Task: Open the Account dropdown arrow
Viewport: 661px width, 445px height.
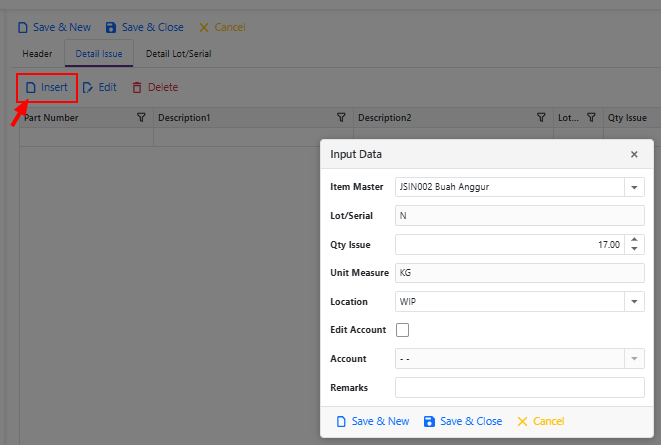Action: coord(634,359)
